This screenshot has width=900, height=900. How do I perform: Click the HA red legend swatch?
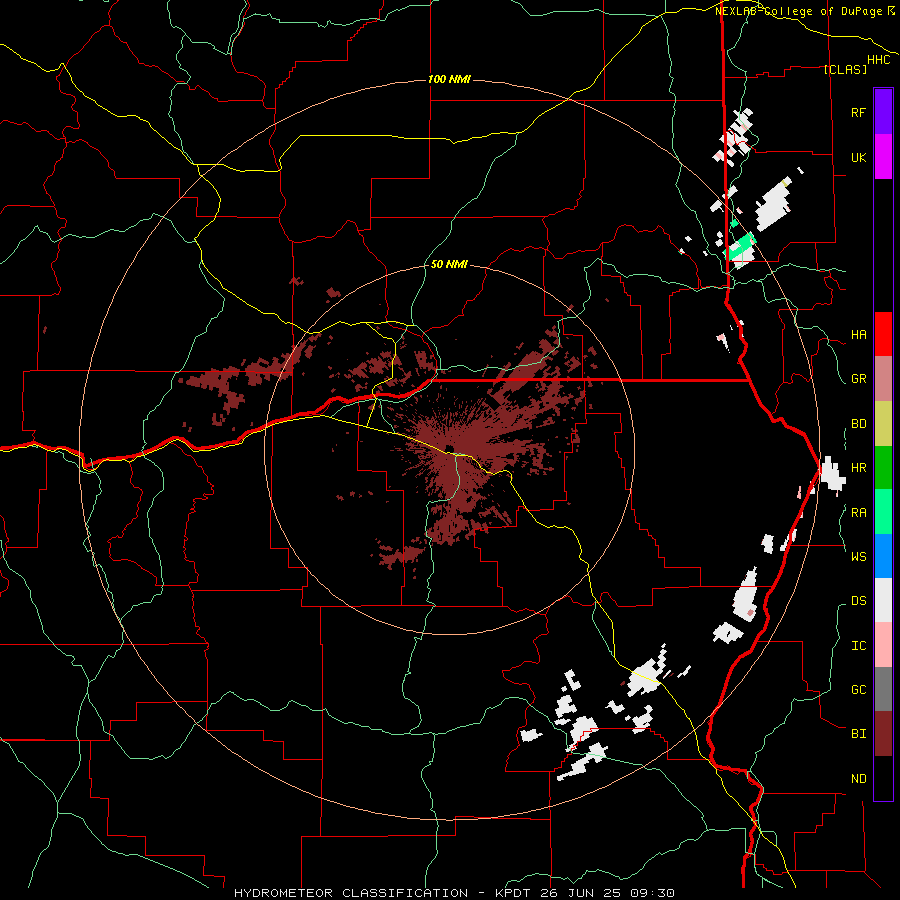pyautogui.click(x=883, y=334)
